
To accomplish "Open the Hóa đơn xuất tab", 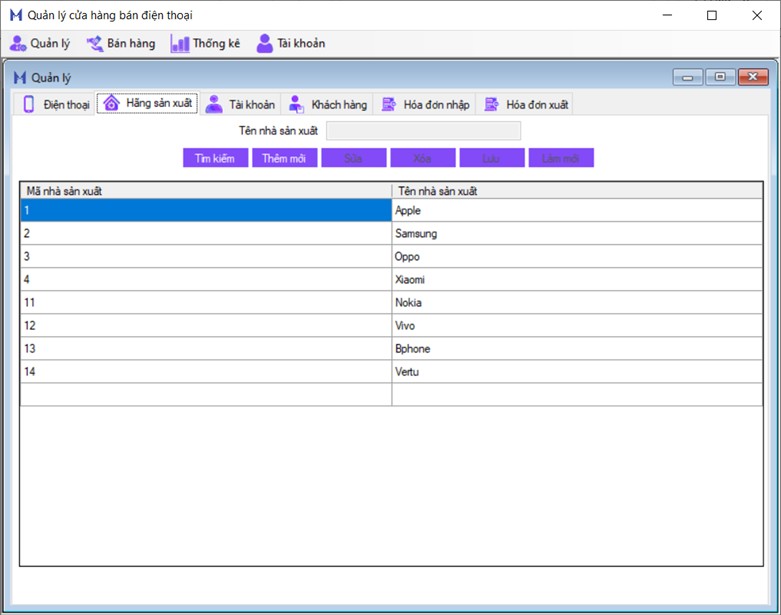I will click(x=525, y=104).
